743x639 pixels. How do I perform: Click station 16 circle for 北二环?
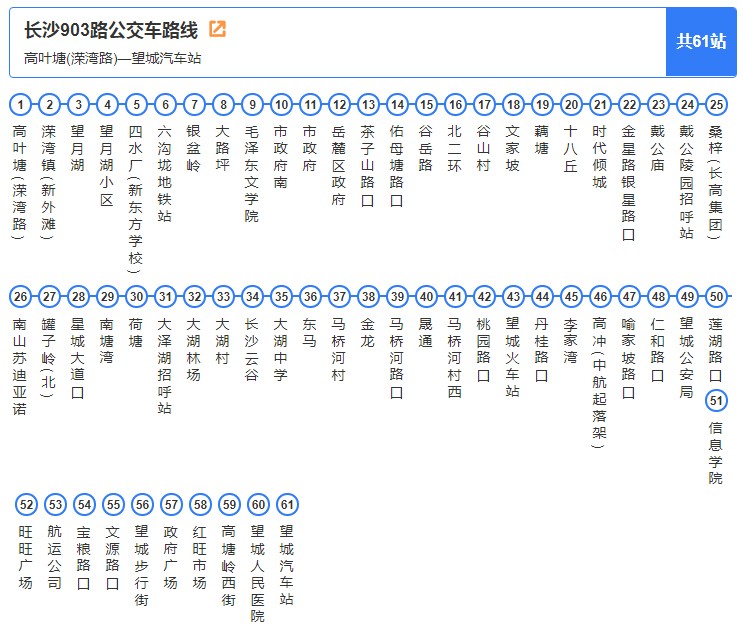(x=455, y=104)
